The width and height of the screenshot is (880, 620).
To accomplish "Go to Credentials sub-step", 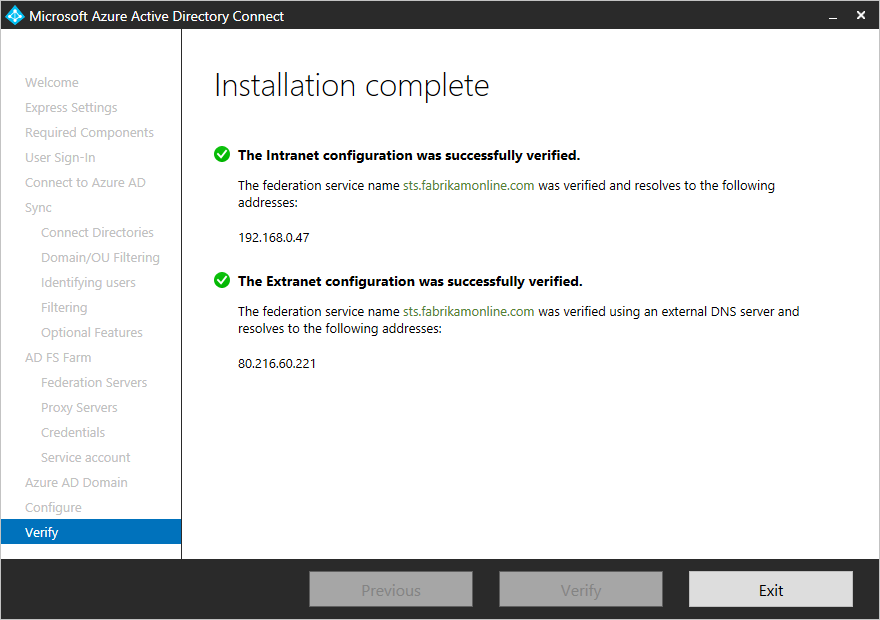I will pos(73,433).
